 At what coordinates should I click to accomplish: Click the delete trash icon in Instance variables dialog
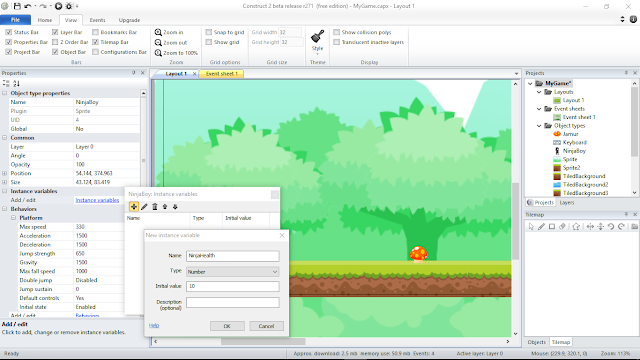click(x=155, y=207)
